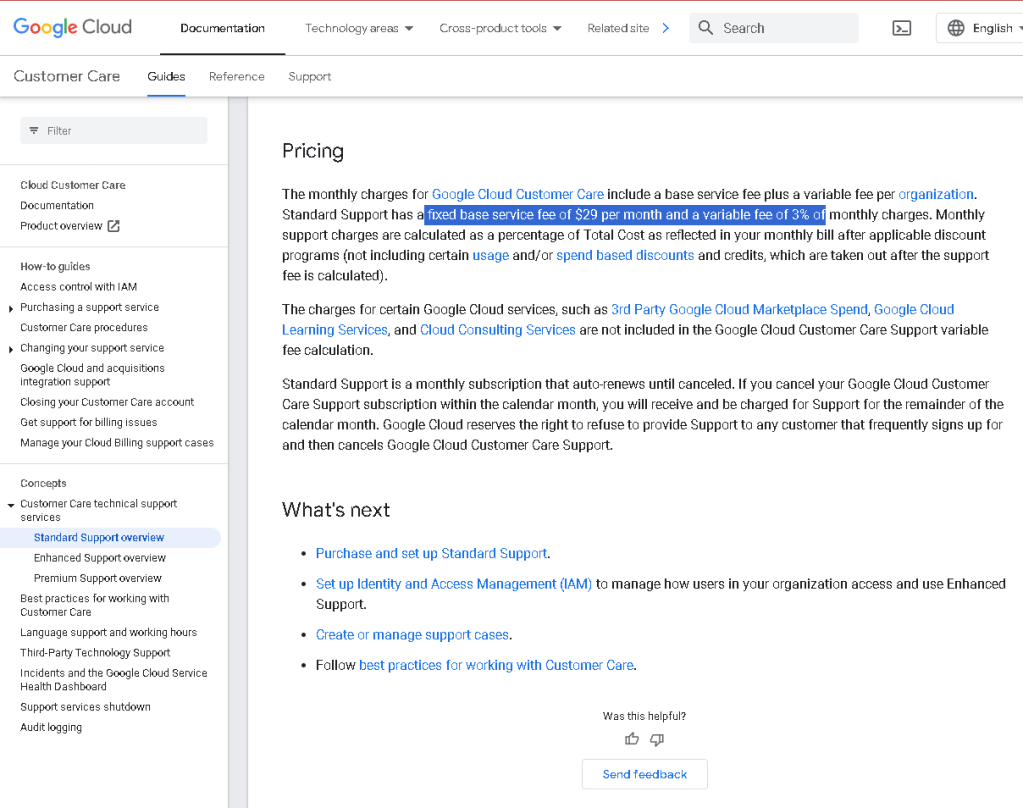
Task: Expand Changing your support service item
Action: tap(10, 349)
